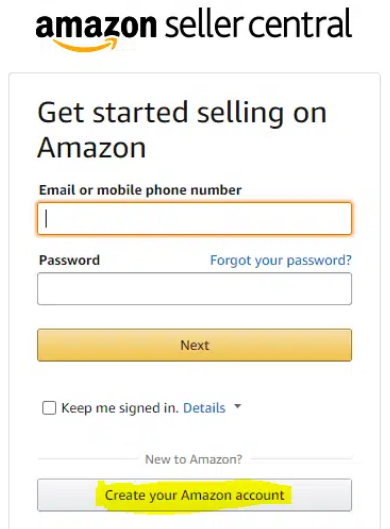Select the yellow highlighted account creation text
The width and height of the screenshot is (390, 529).
coord(194,496)
